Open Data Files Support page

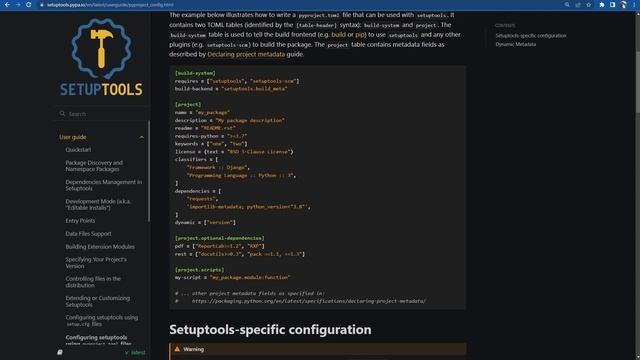coord(88,234)
